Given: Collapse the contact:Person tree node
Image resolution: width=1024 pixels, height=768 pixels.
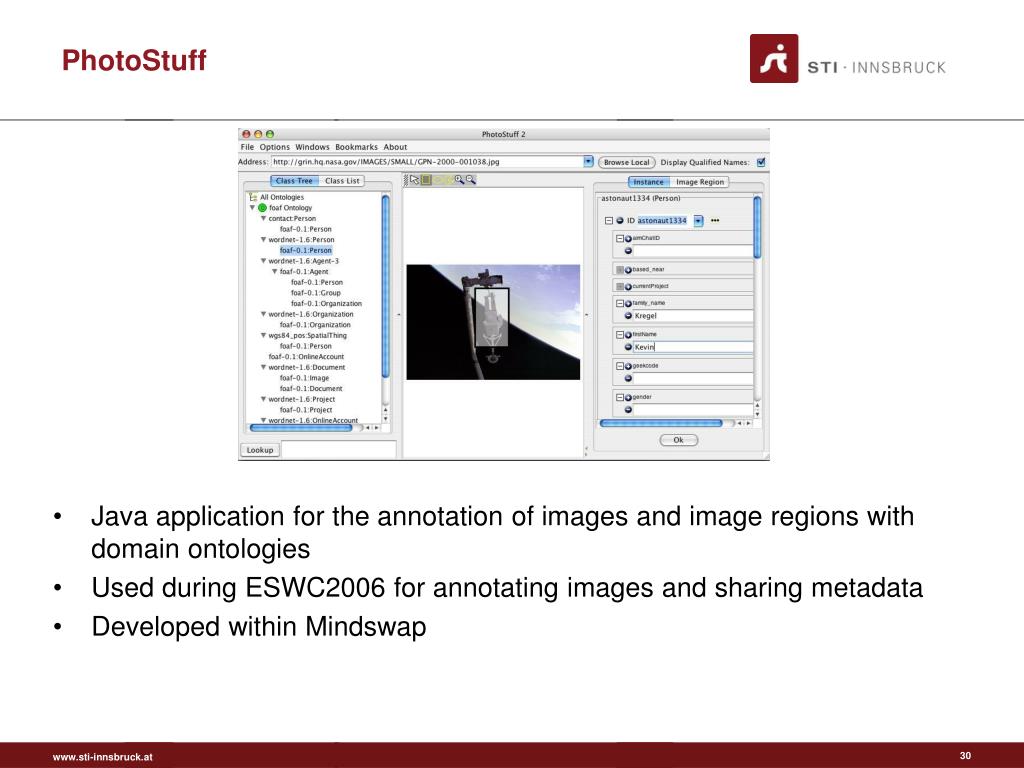Looking at the screenshot, I should (263, 219).
